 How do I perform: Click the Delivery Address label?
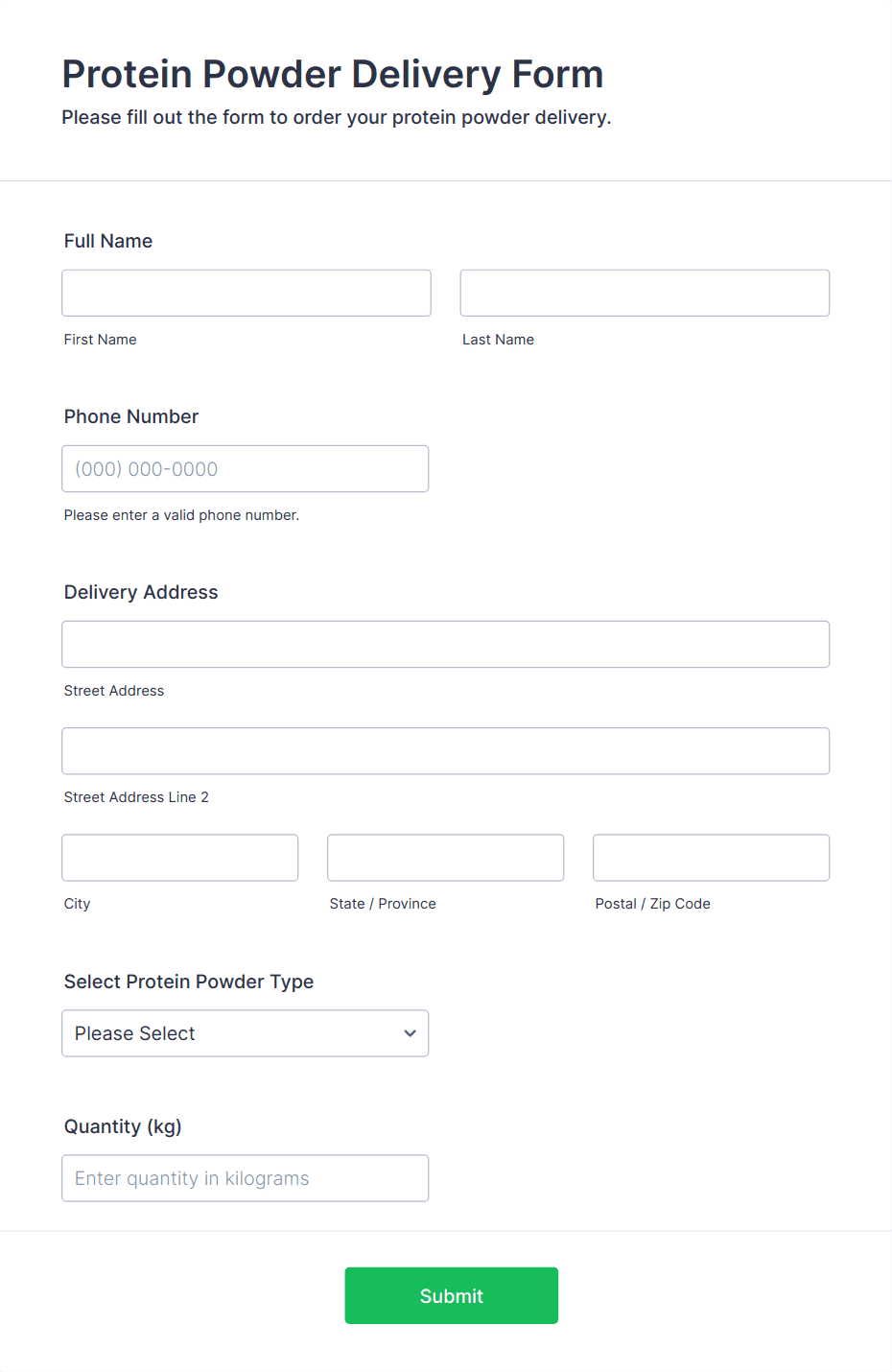141,592
